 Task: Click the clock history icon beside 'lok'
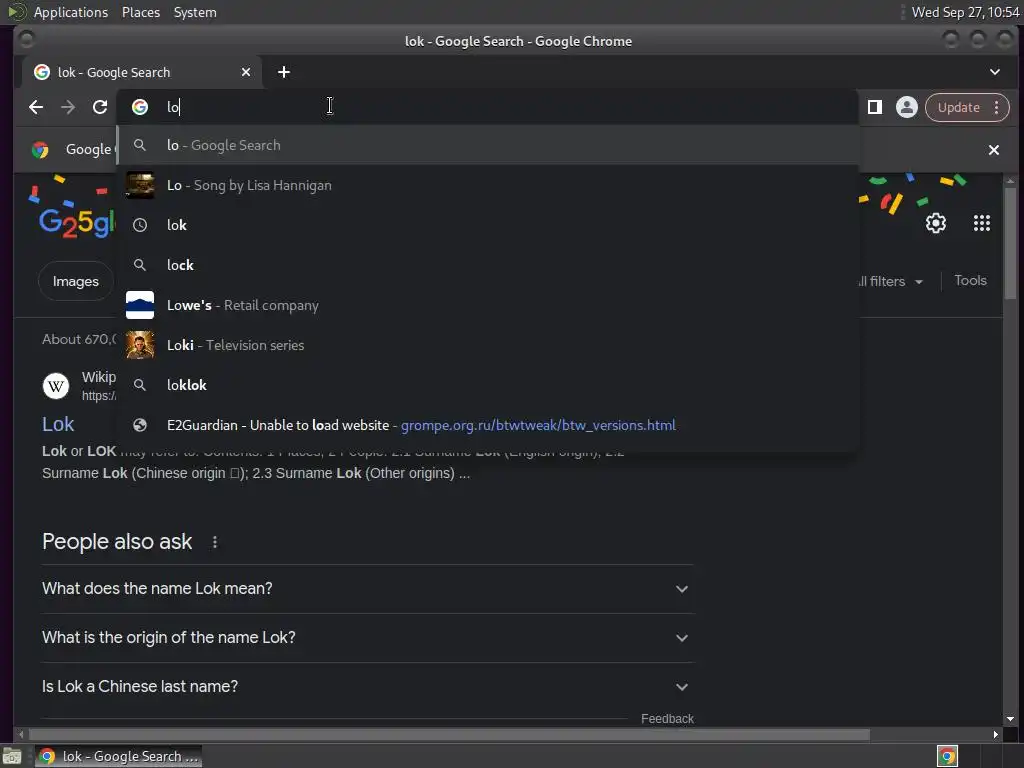pyautogui.click(x=140, y=225)
